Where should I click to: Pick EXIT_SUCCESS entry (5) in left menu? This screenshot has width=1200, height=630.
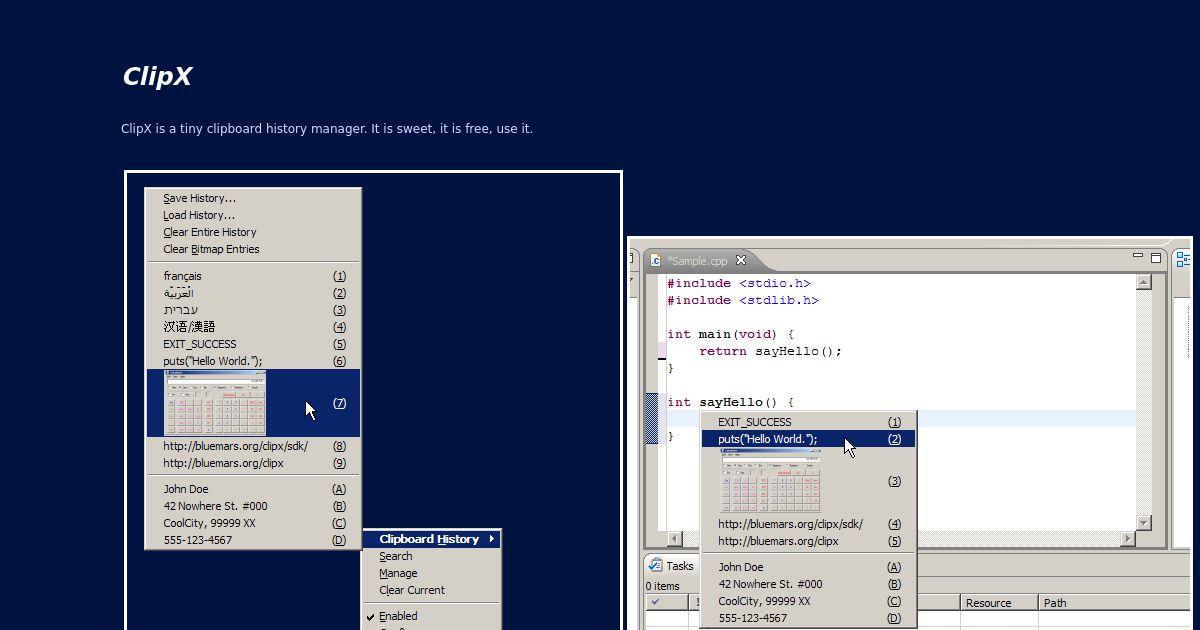tap(253, 344)
